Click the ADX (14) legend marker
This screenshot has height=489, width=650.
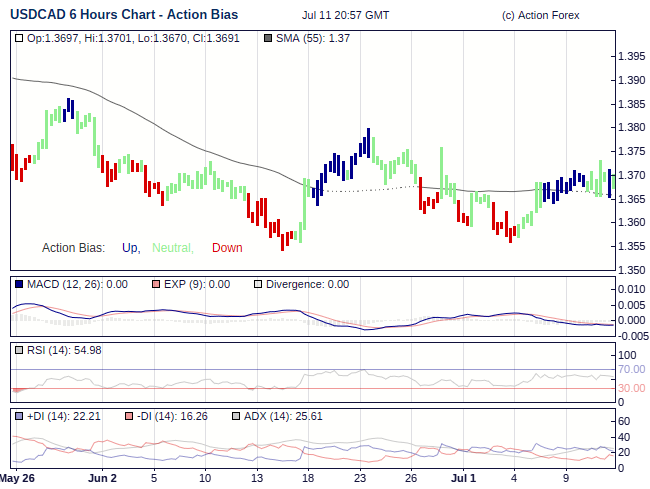pos(236,416)
